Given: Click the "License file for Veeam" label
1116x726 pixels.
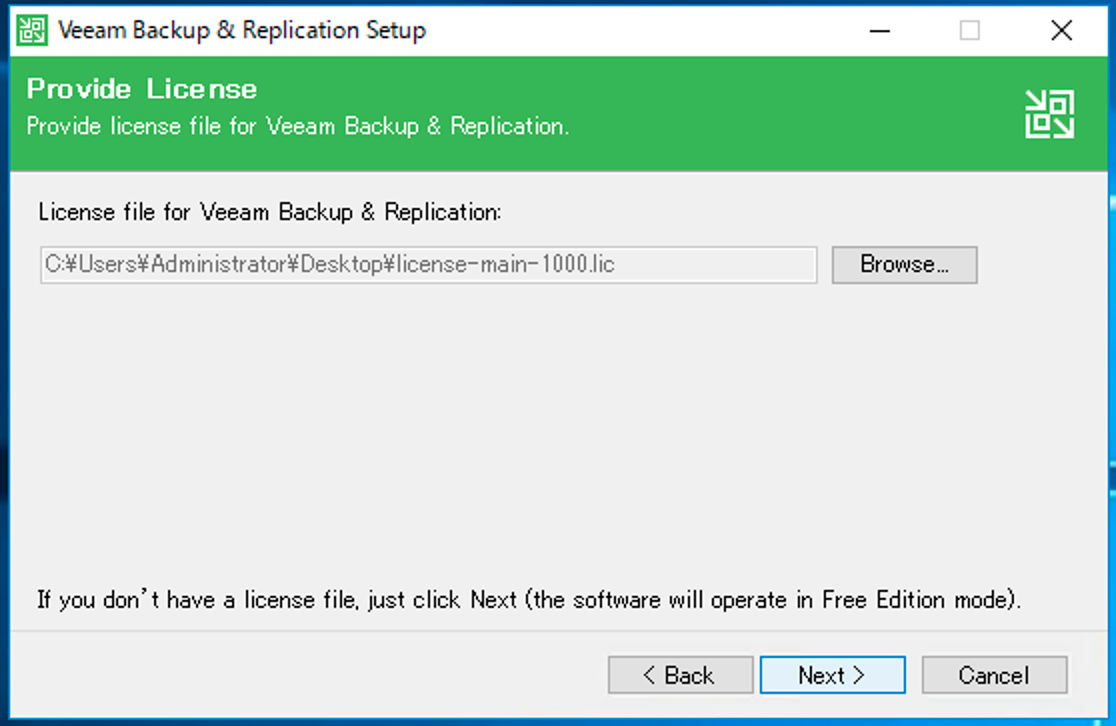Looking at the screenshot, I should coord(270,212).
